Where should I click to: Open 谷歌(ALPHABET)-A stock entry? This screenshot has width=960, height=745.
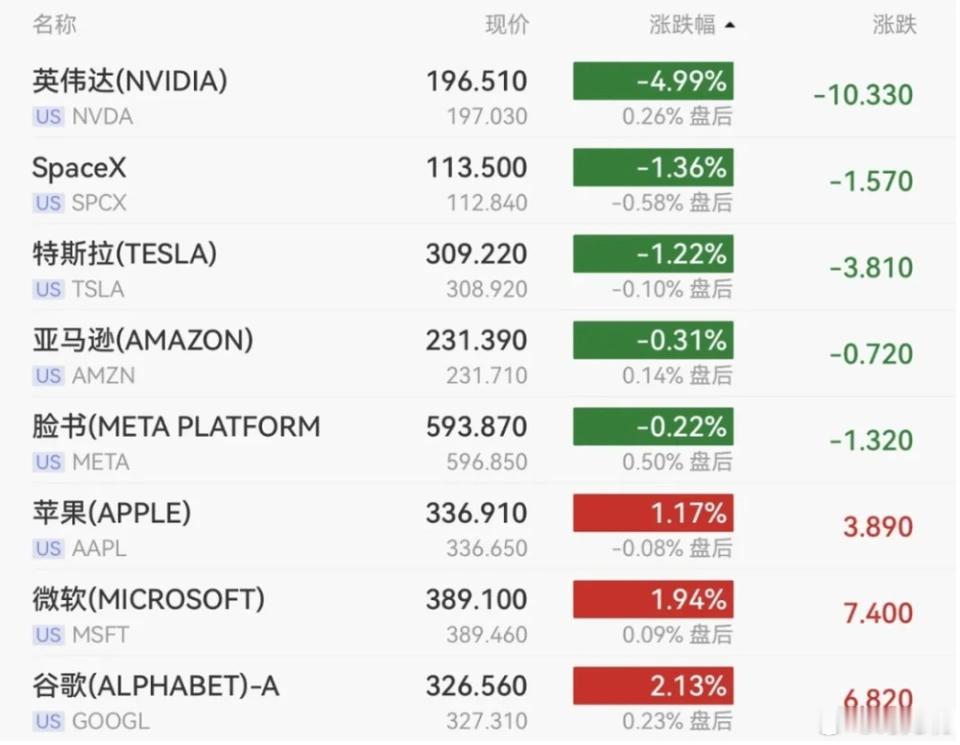[478, 699]
